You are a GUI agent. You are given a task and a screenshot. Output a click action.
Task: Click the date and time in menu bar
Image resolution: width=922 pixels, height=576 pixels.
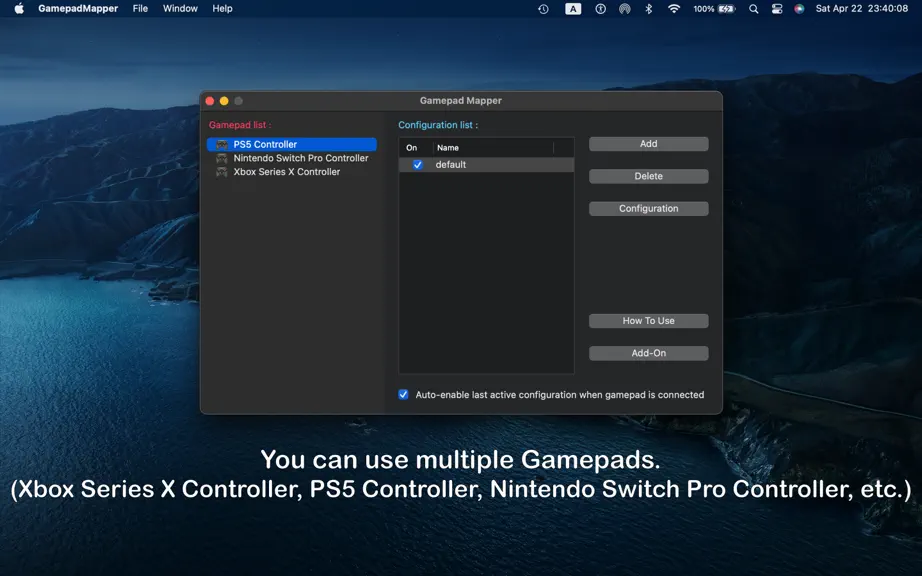tap(861, 9)
